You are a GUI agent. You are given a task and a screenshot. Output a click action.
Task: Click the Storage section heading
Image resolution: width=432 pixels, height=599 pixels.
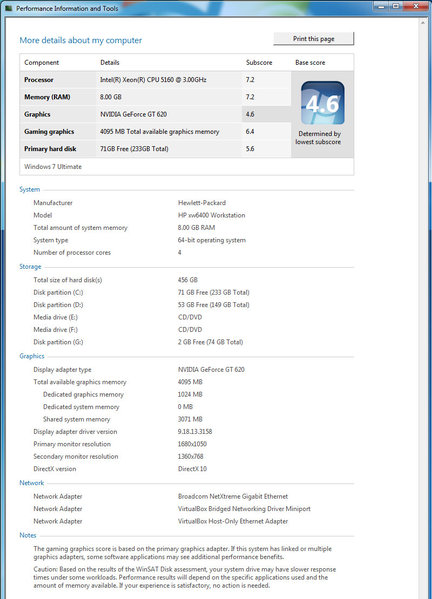[x=30, y=267]
